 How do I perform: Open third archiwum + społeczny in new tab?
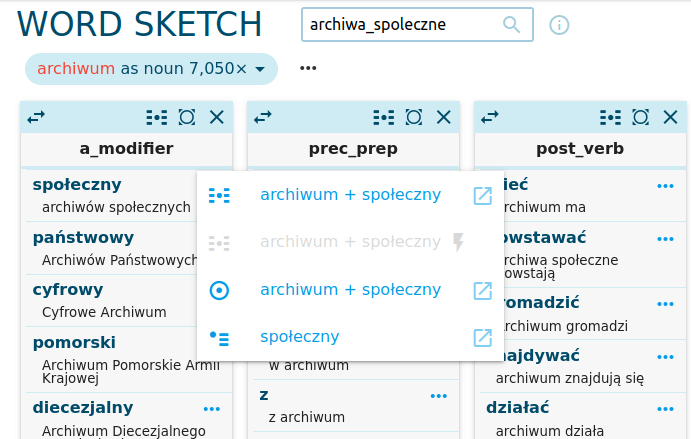[483, 291]
